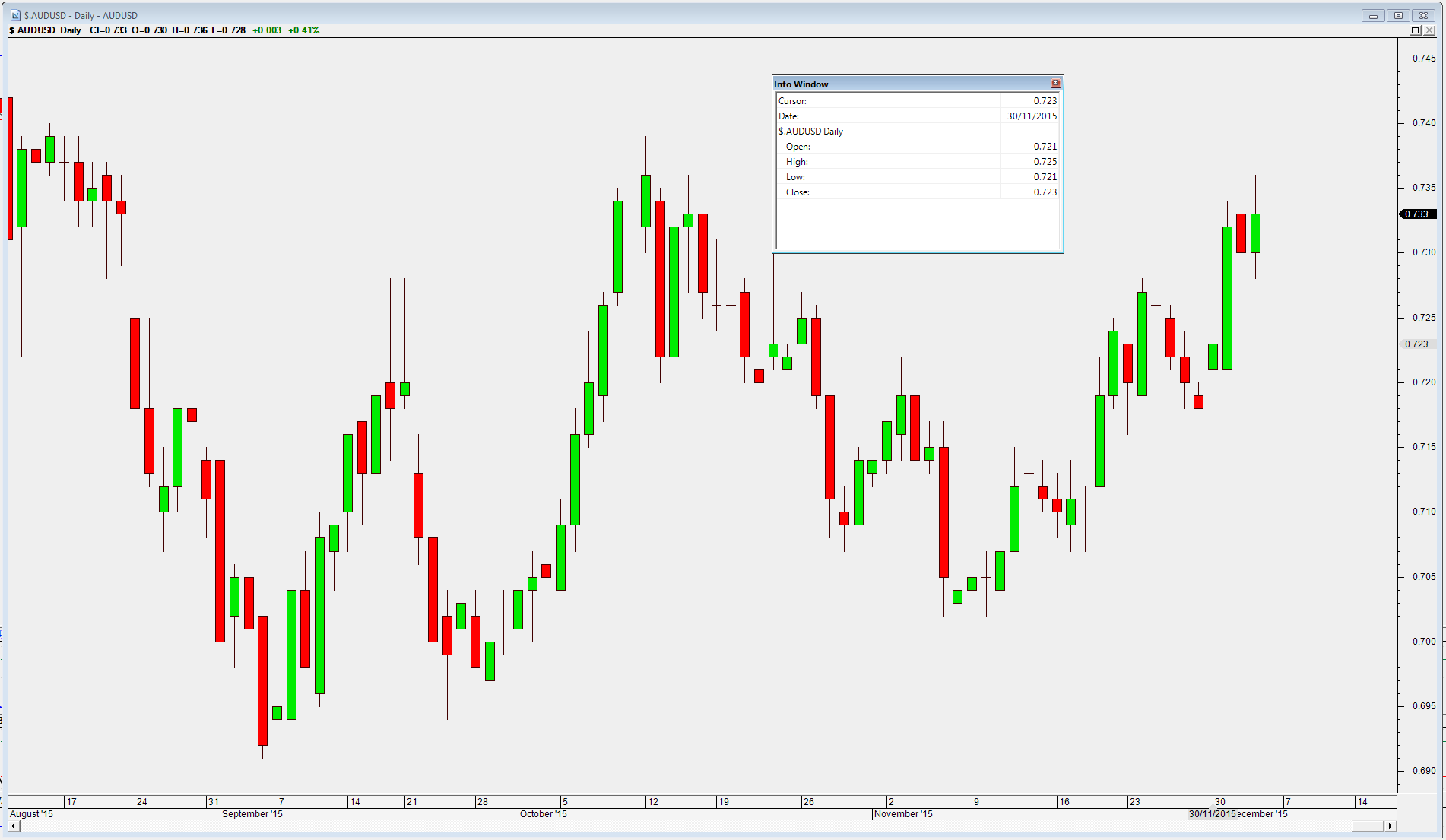
Task: Click the $.AUDUSD Daily chart header label
Action: pyautogui.click(x=45, y=30)
